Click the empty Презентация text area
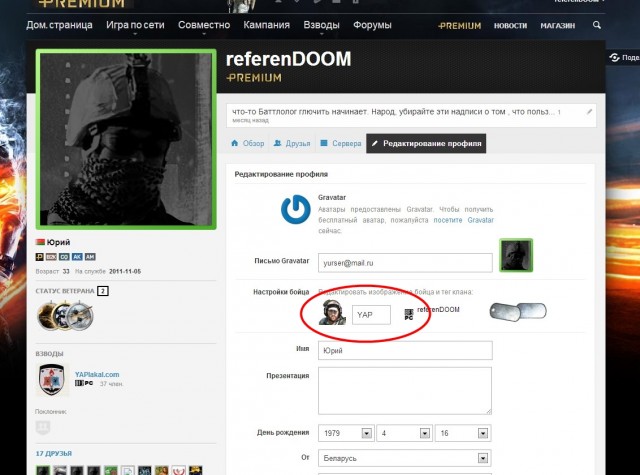Screen dimensions: 640x475 click(405, 391)
